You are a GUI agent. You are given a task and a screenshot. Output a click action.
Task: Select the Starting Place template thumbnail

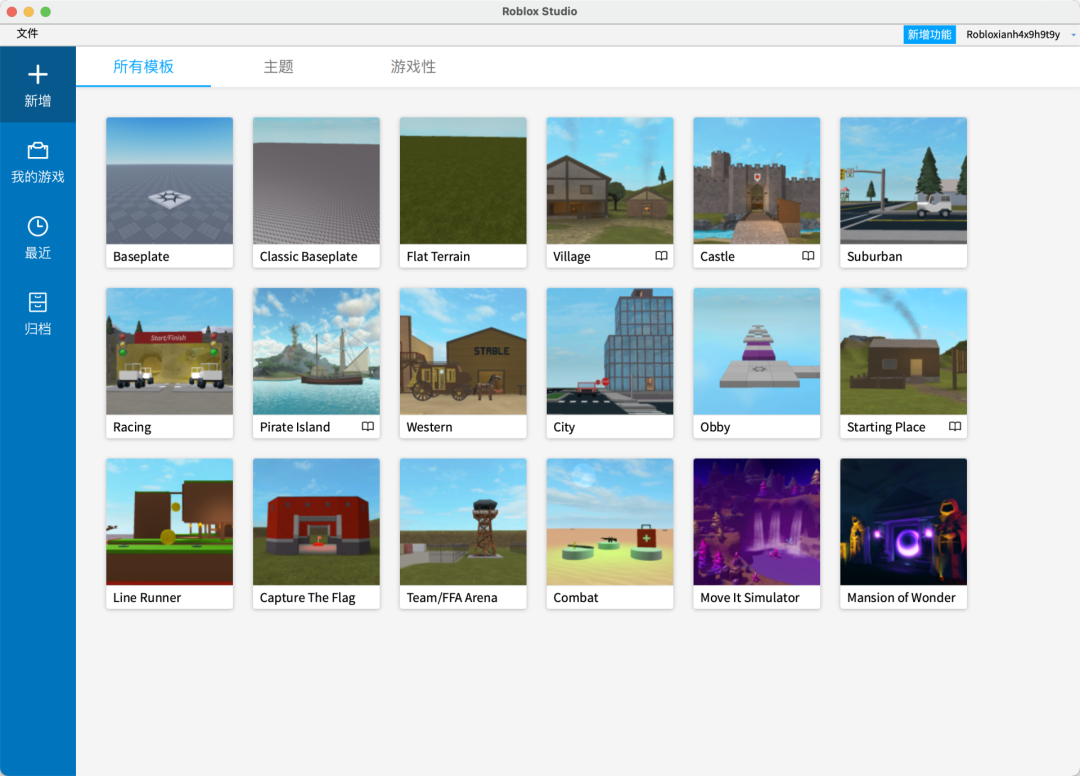pos(903,351)
